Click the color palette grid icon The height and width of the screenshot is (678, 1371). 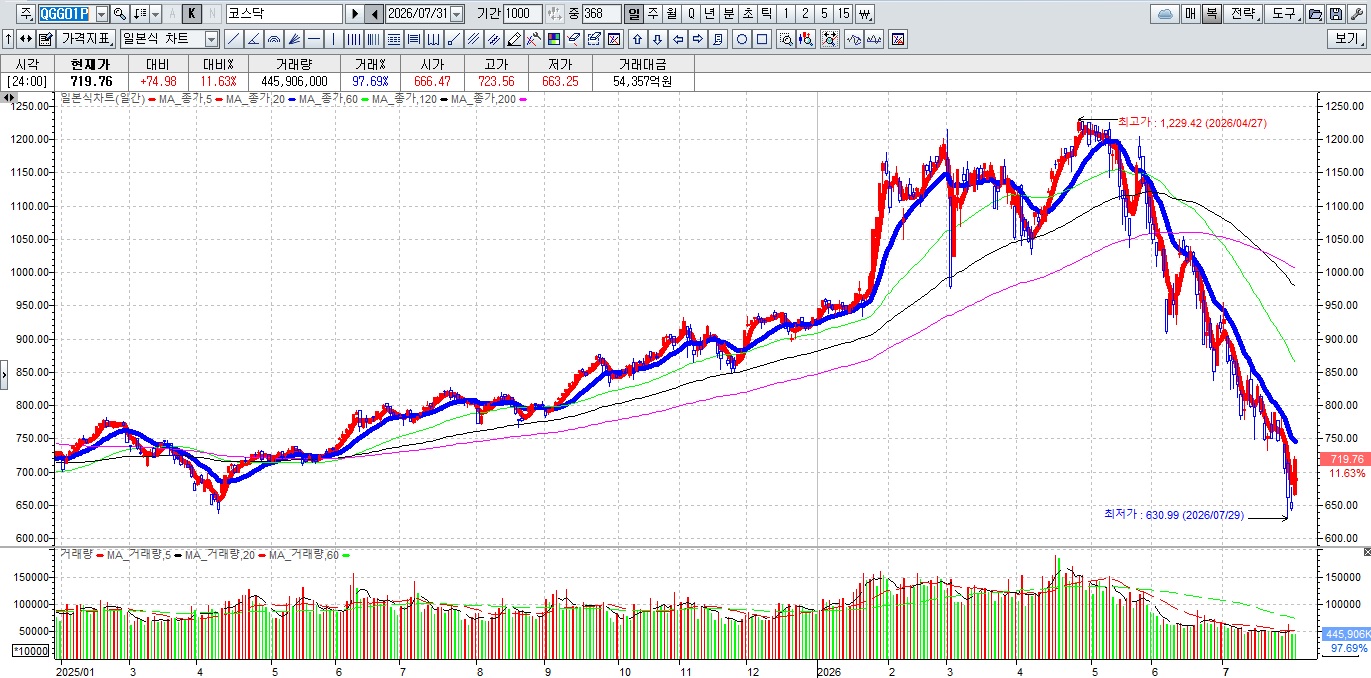click(554, 39)
